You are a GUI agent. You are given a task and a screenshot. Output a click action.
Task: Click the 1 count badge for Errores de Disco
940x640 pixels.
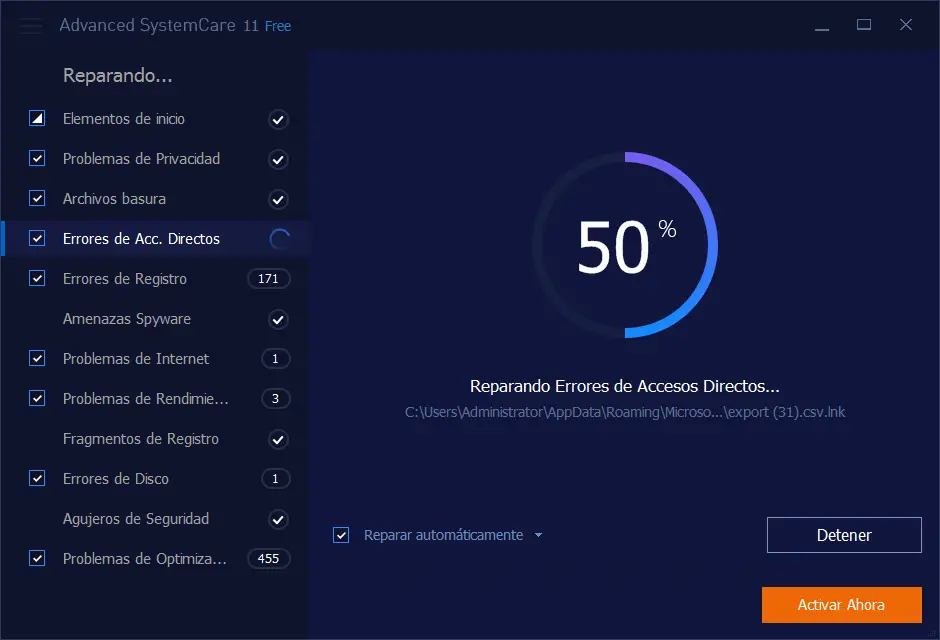point(276,478)
